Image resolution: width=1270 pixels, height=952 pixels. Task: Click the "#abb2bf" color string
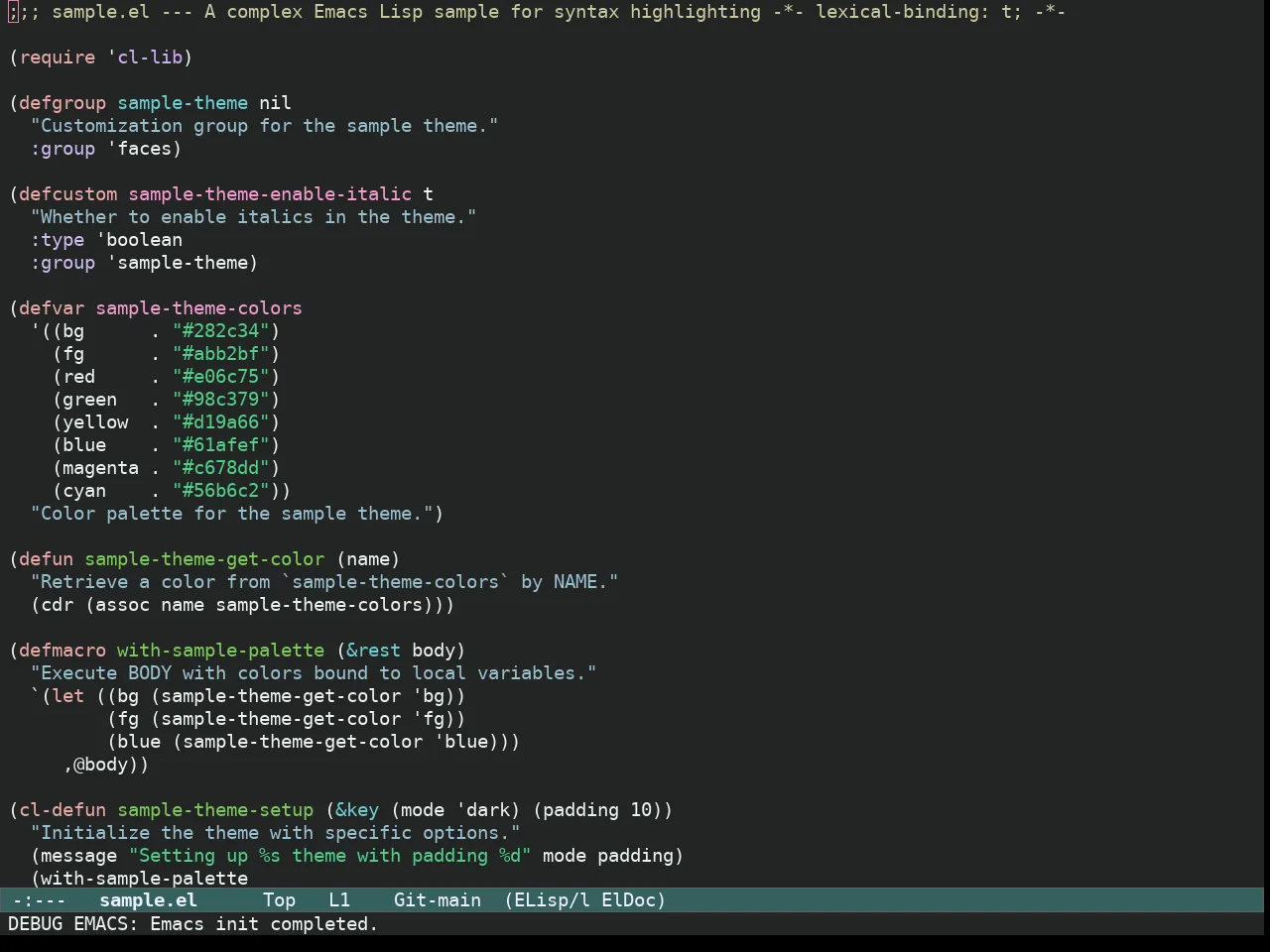click(221, 354)
